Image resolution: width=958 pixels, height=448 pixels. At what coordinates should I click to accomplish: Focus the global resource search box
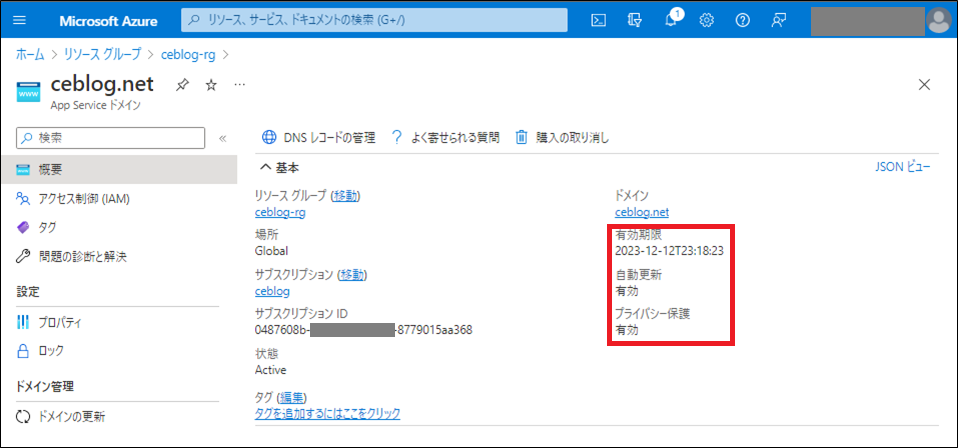click(374, 20)
